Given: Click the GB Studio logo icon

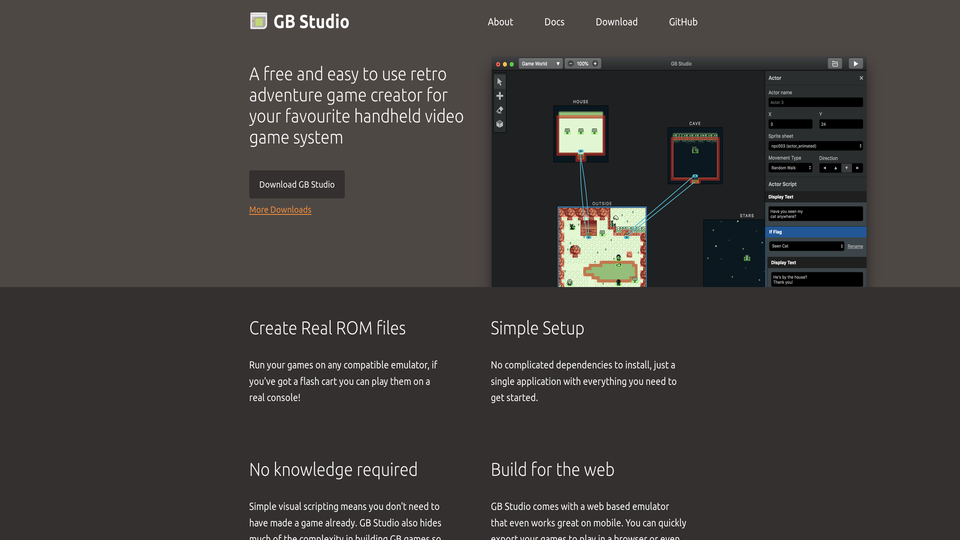Looking at the screenshot, I should pyautogui.click(x=258, y=21).
